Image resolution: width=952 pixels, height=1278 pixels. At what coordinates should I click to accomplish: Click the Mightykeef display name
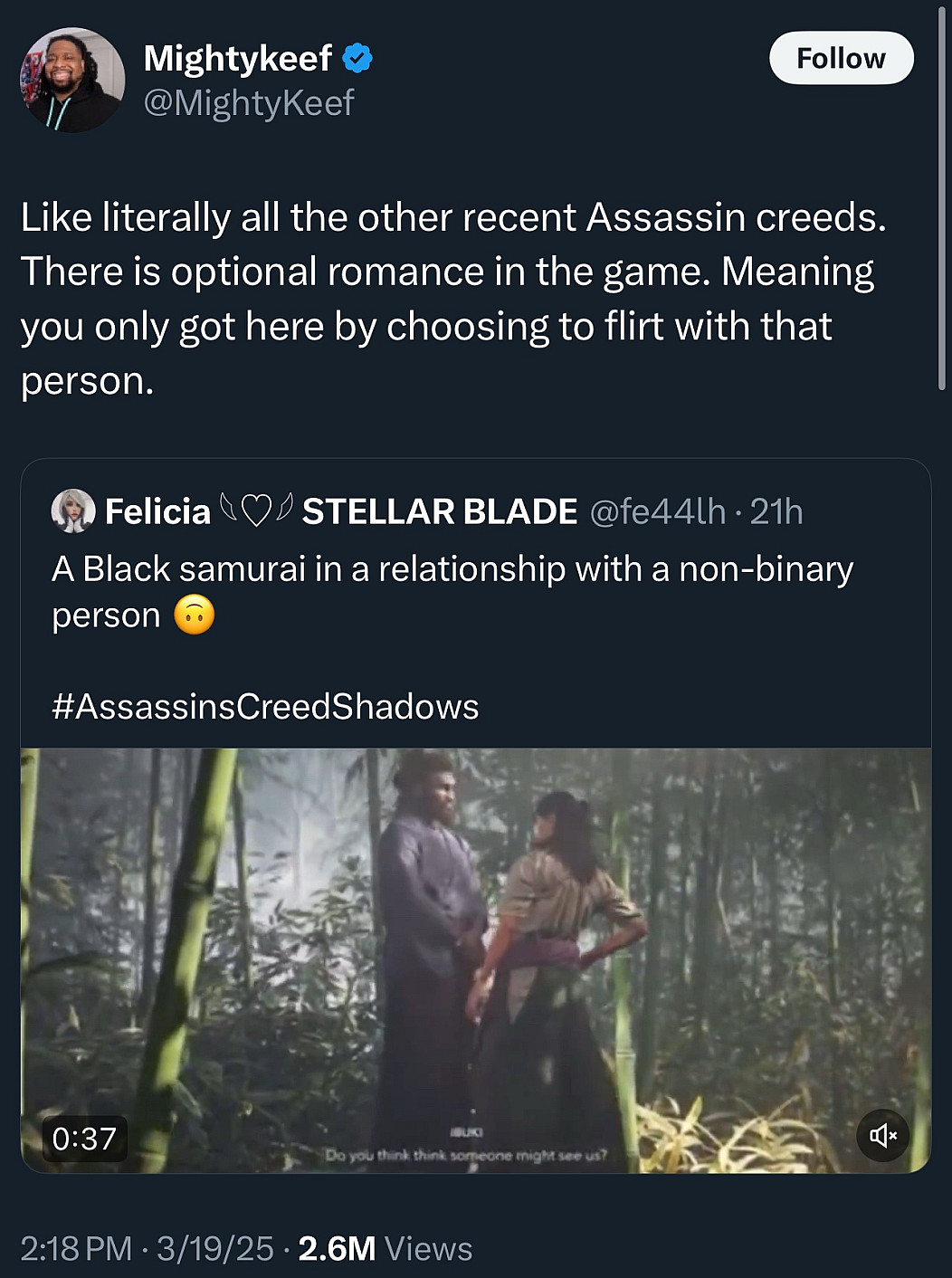[x=238, y=58]
